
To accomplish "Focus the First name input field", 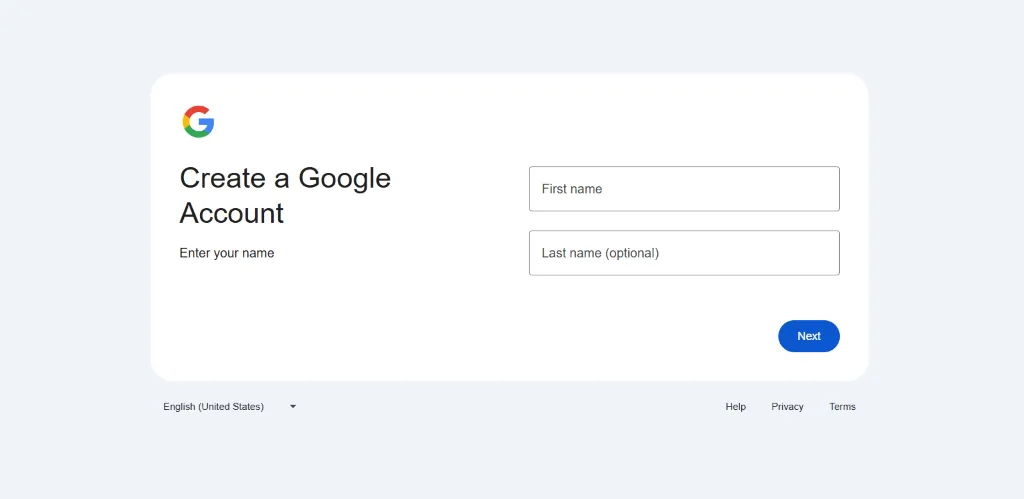I will coord(684,189).
